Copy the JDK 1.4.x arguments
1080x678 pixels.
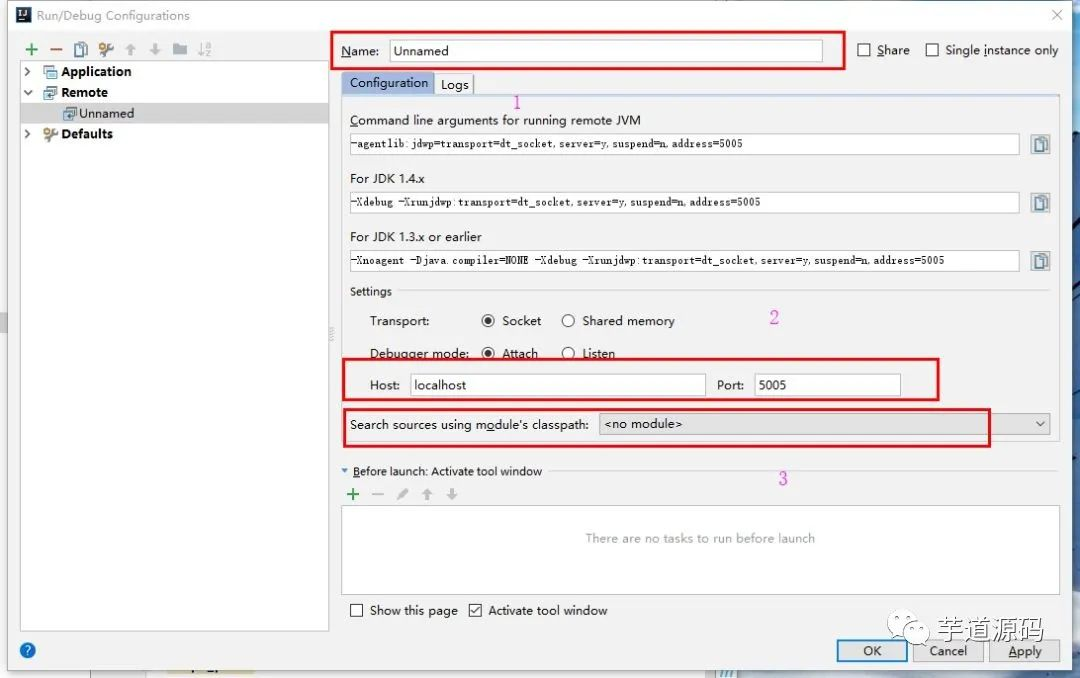click(x=1040, y=203)
